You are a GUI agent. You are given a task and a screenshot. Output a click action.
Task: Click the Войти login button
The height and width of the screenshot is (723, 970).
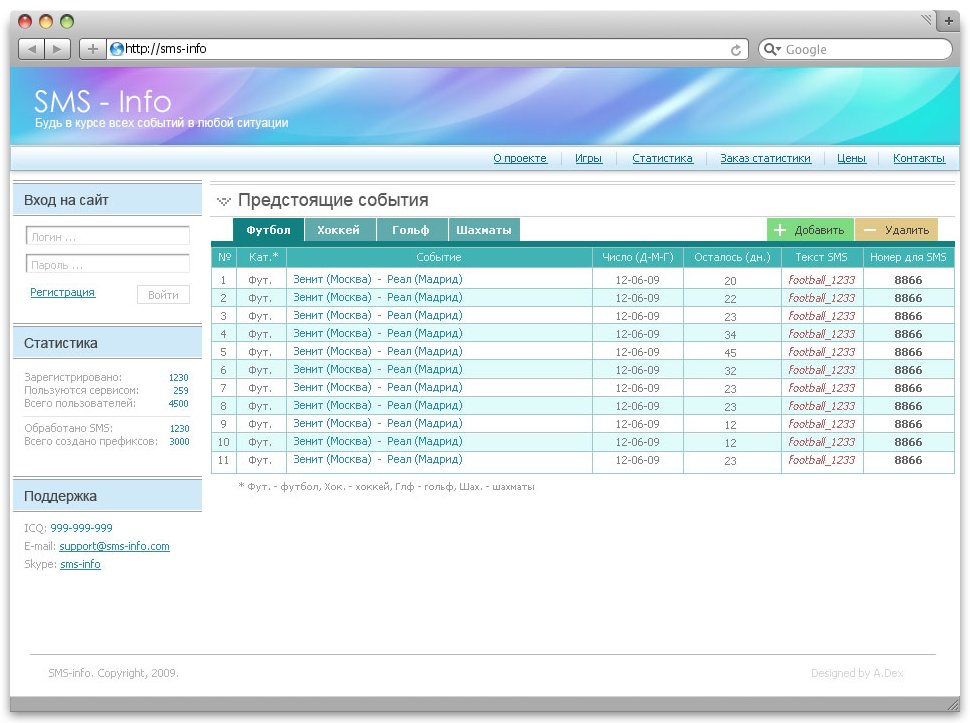tap(163, 295)
